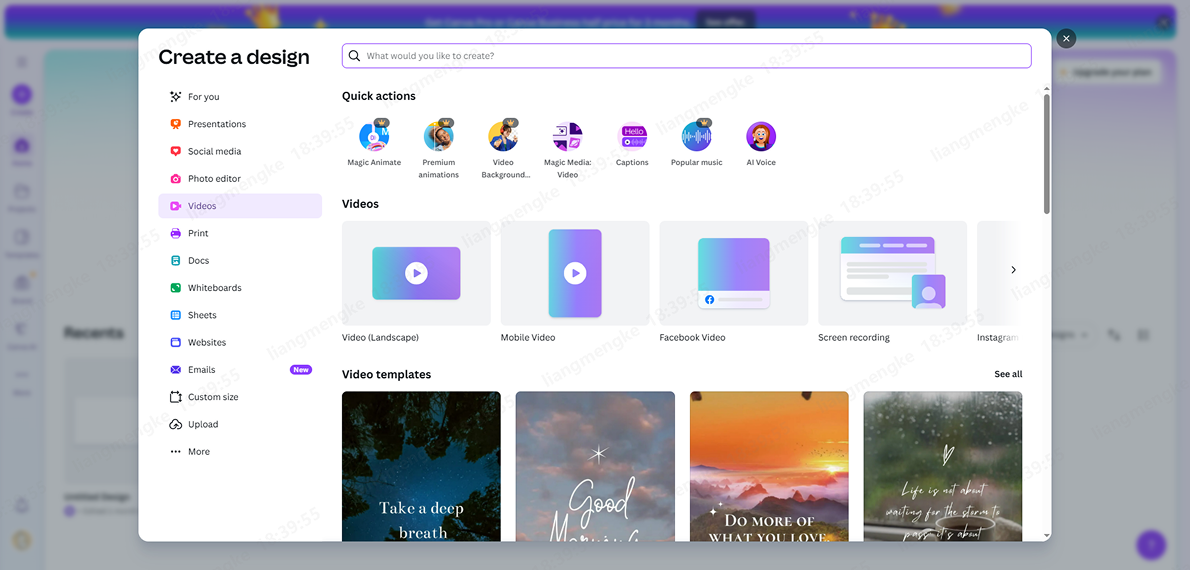Viewport: 1190px width, 570px height.
Task: Select the Videos category
Action: 240,206
